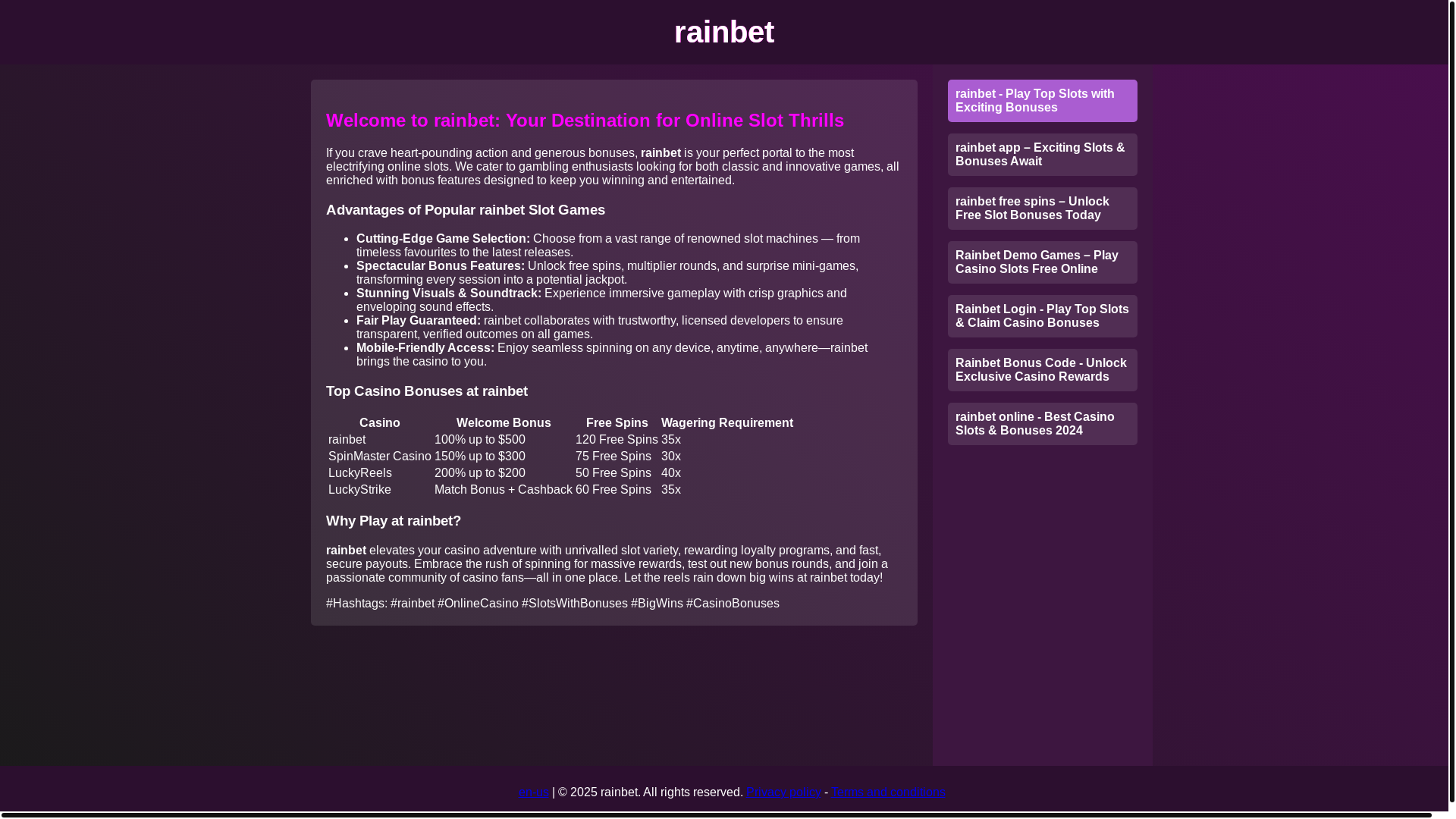Open the rainbet site title link
Viewport: 1456px width, 819px height.
[724, 32]
